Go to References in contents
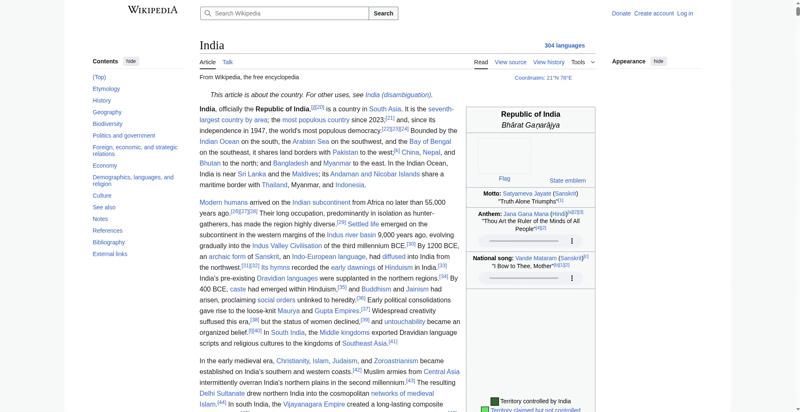The height and width of the screenshot is (412, 800). tap(107, 231)
